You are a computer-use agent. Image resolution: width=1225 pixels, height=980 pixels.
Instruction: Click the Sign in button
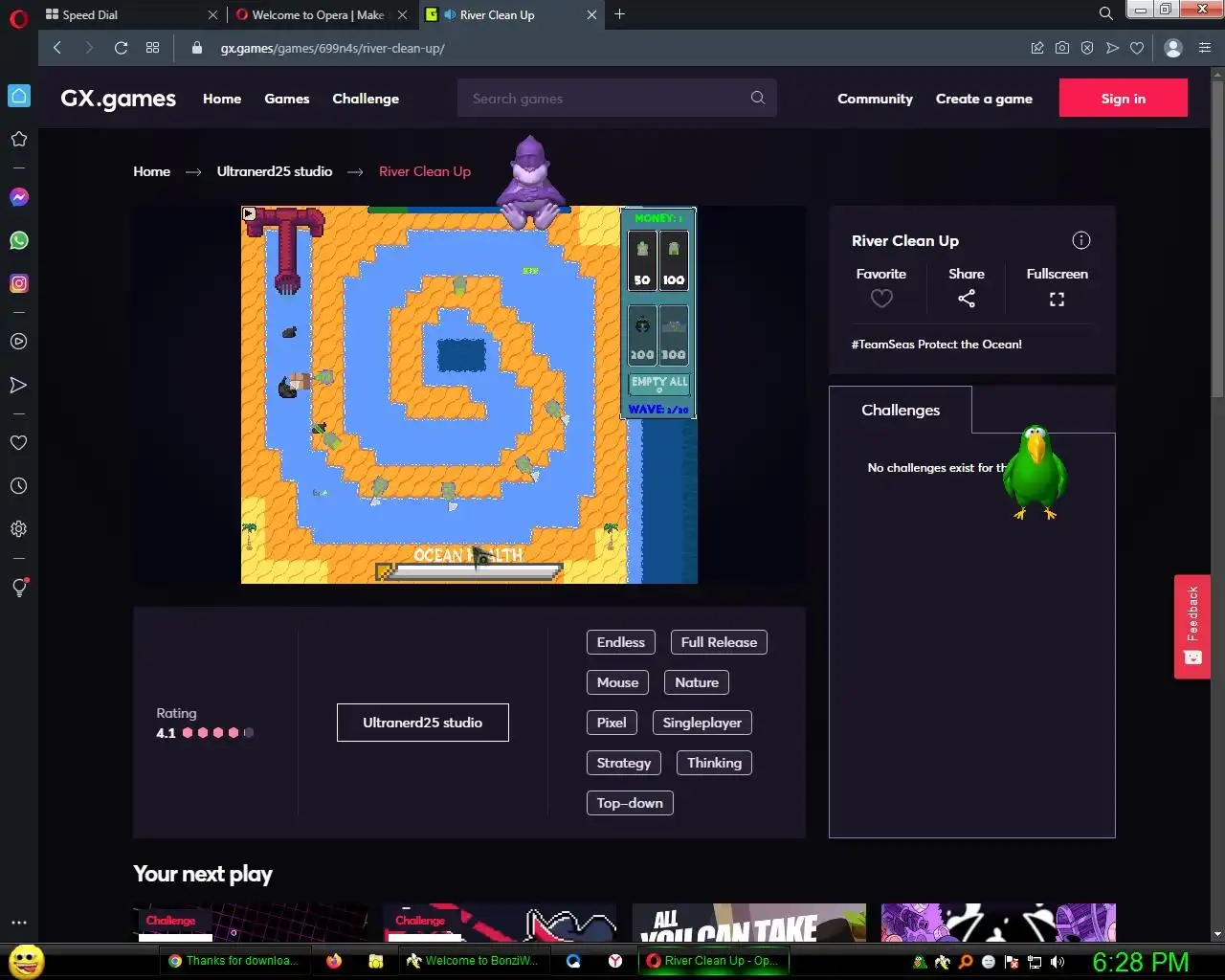[x=1124, y=98]
